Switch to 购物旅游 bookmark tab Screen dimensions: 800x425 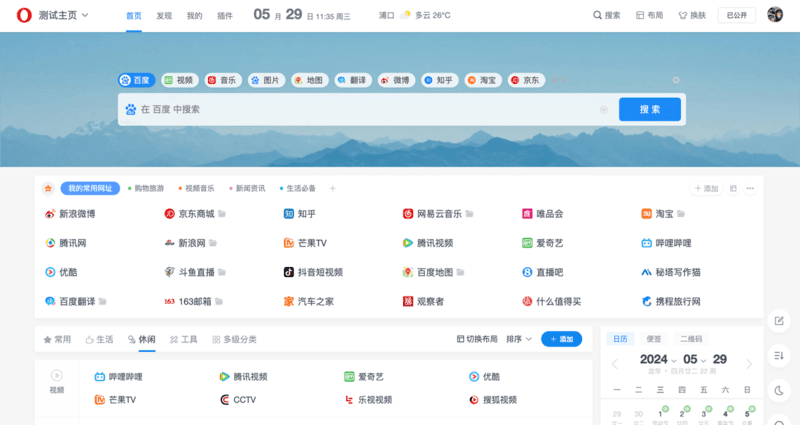pos(146,188)
